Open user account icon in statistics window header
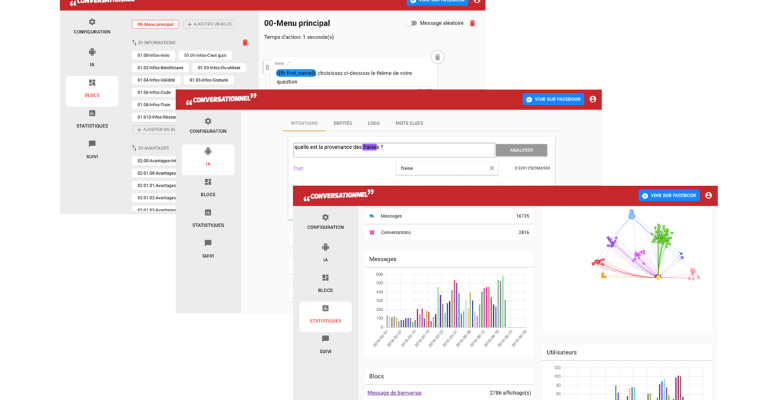The height and width of the screenshot is (400, 780). pos(708,196)
